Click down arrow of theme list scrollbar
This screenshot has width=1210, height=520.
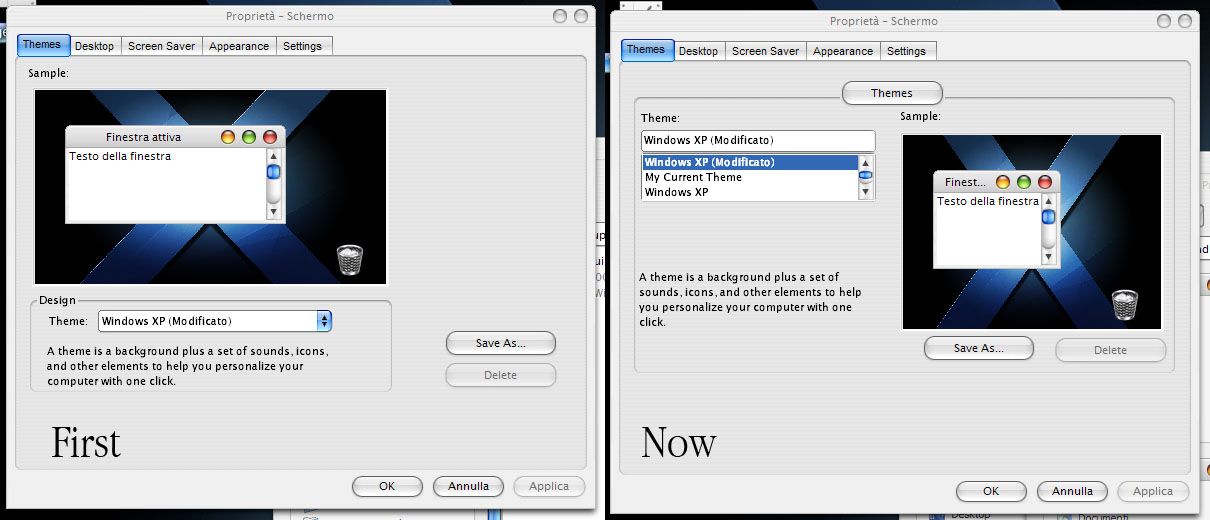tap(866, 193)
